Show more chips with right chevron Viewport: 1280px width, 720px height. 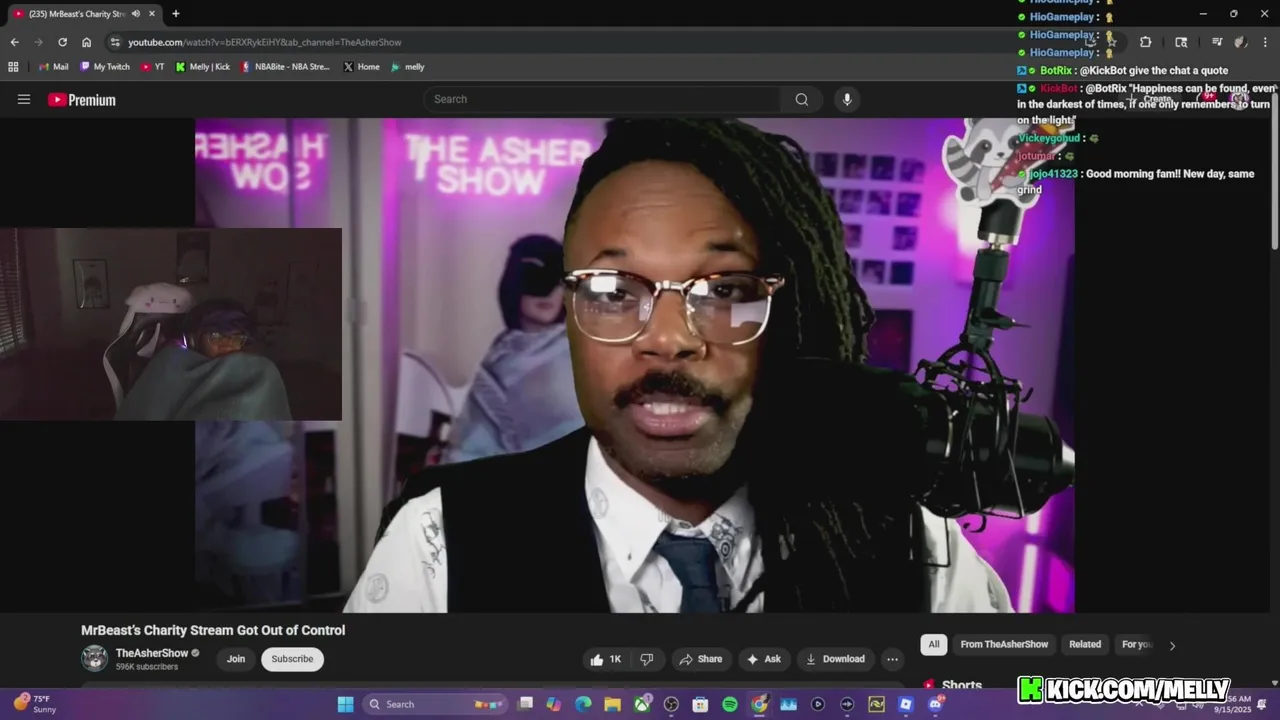[x=1172, y=645]
